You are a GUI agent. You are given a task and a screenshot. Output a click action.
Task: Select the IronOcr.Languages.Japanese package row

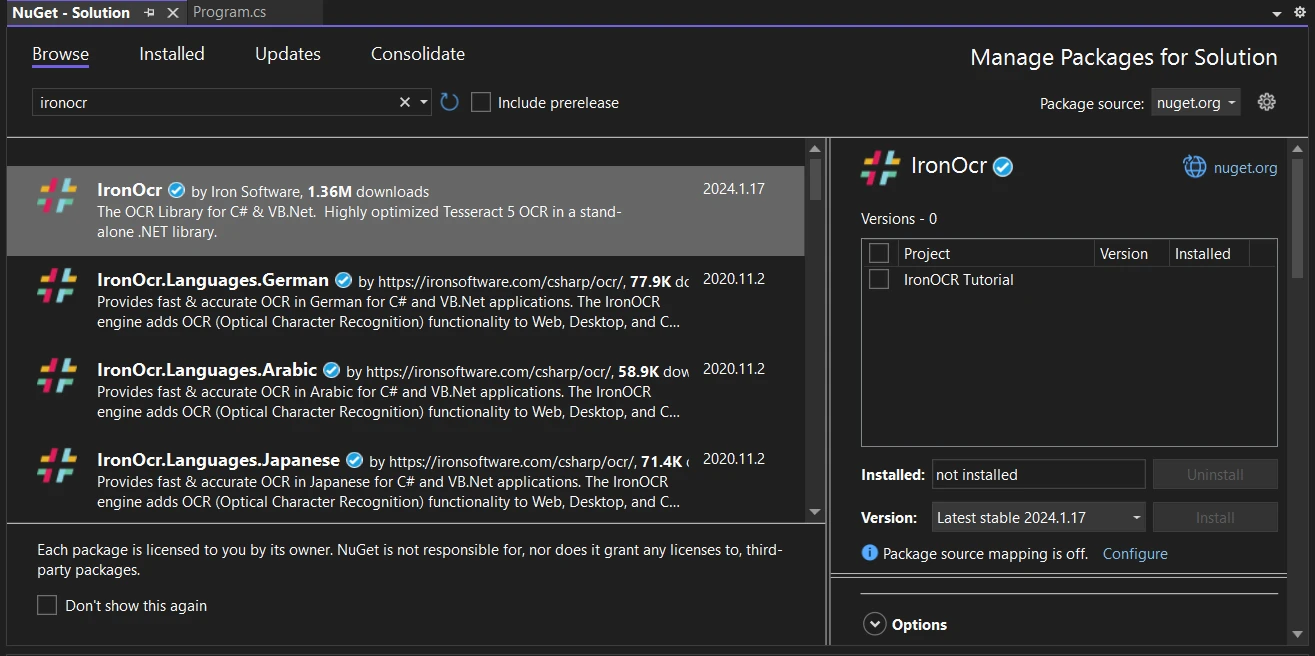400,479
